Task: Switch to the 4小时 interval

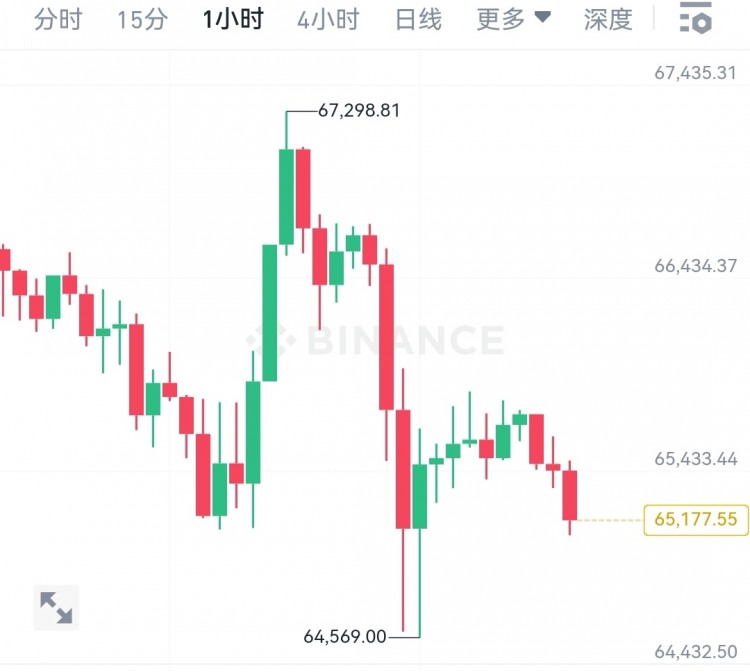Action: (327, 19)
